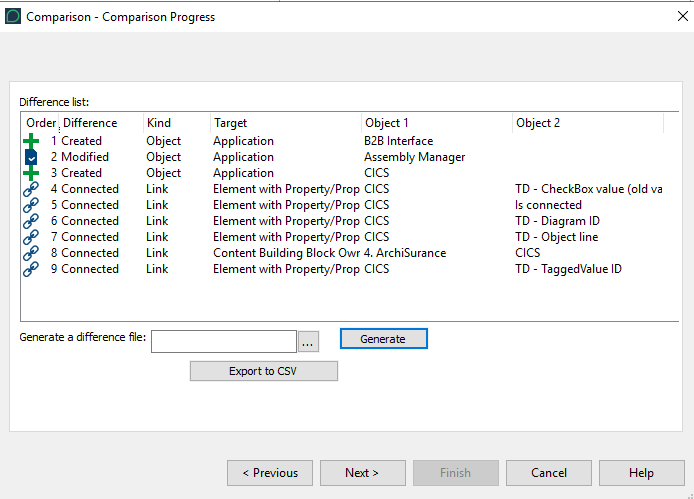Click the link icon for Is connected row
Viewport: 694px width, 499px height.
tap(31, 205)
